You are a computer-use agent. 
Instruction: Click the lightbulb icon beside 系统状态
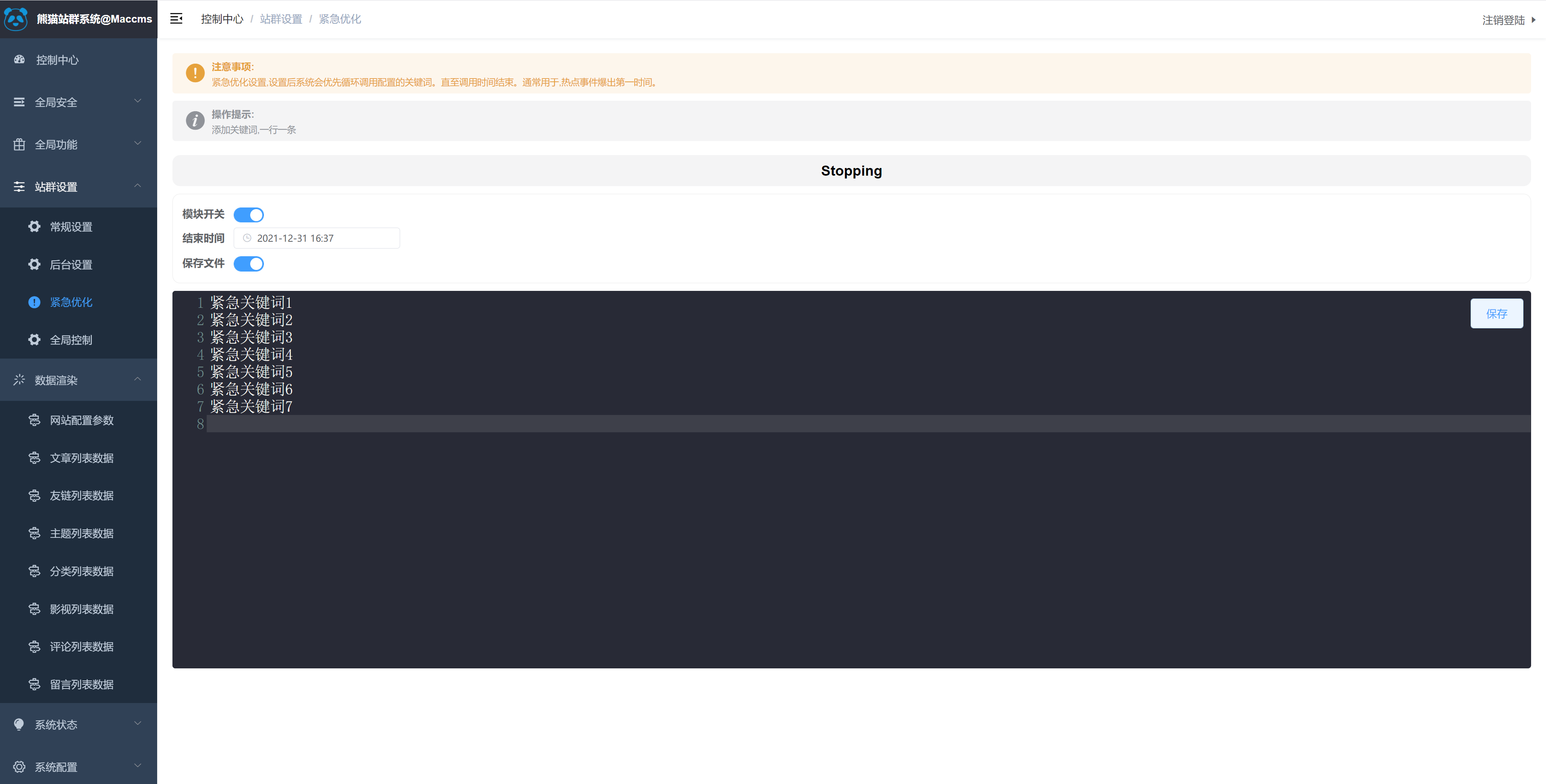[19, 724]
